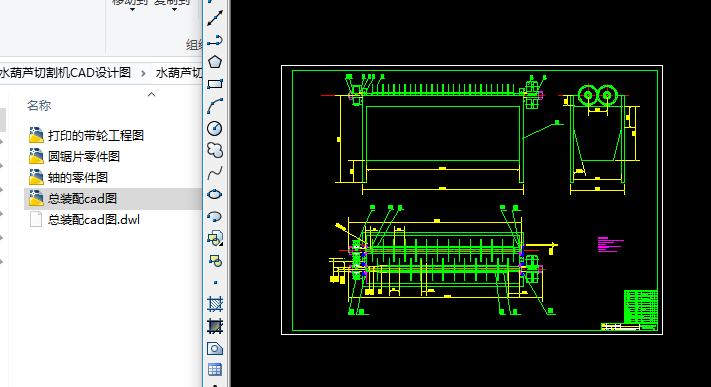Screen dimensions: 711x387
Task: Select the Arc tool
Action: click(214, 106)
